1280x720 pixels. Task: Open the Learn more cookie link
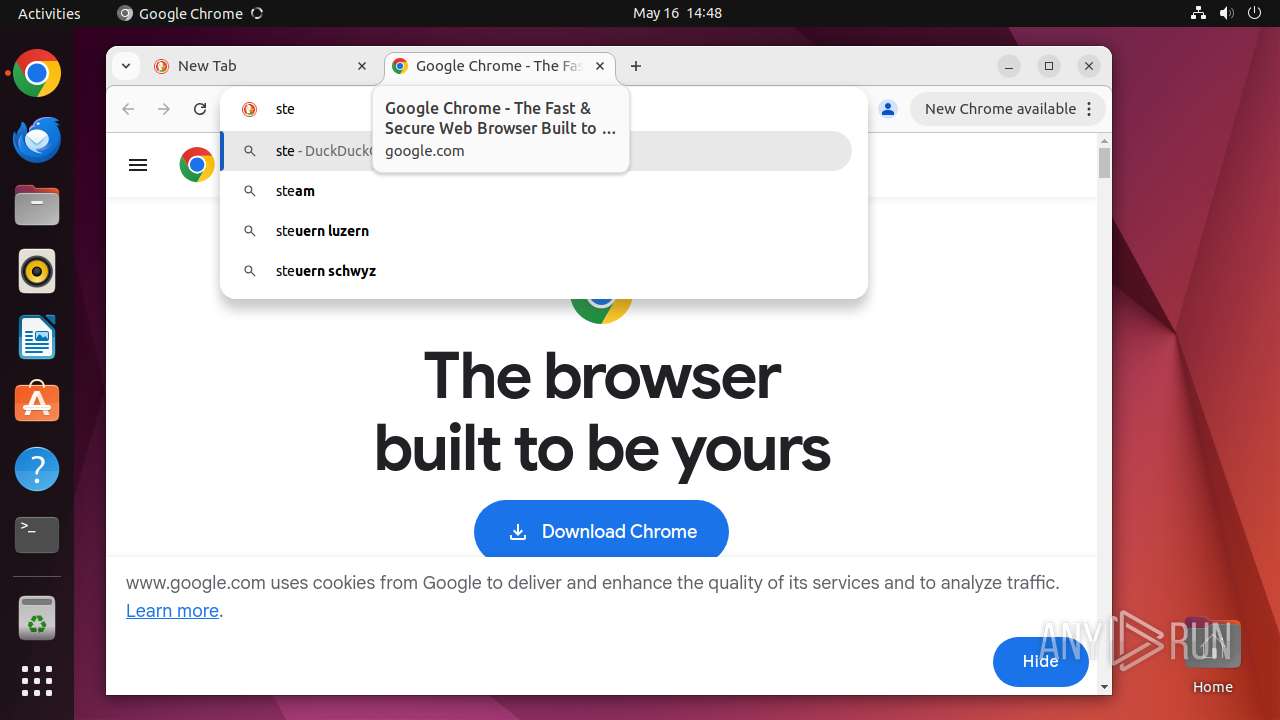(172, 611)
